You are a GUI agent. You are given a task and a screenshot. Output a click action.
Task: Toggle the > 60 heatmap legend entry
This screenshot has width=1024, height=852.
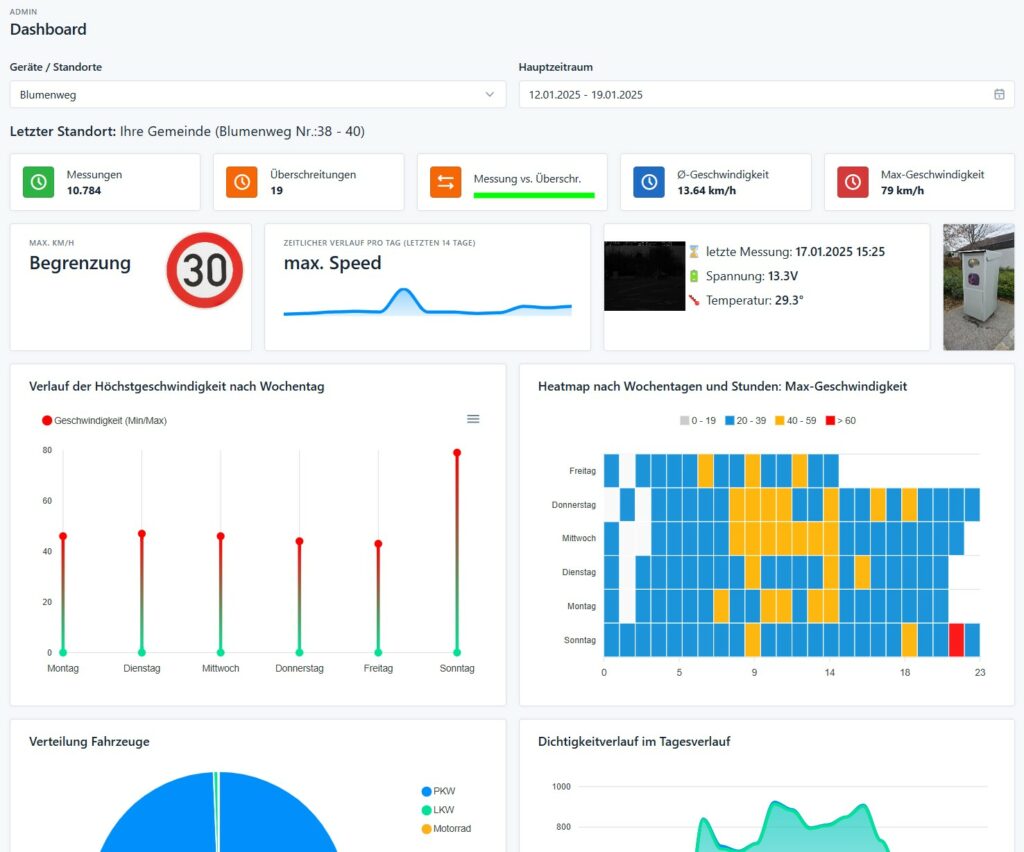coord(841,420)
